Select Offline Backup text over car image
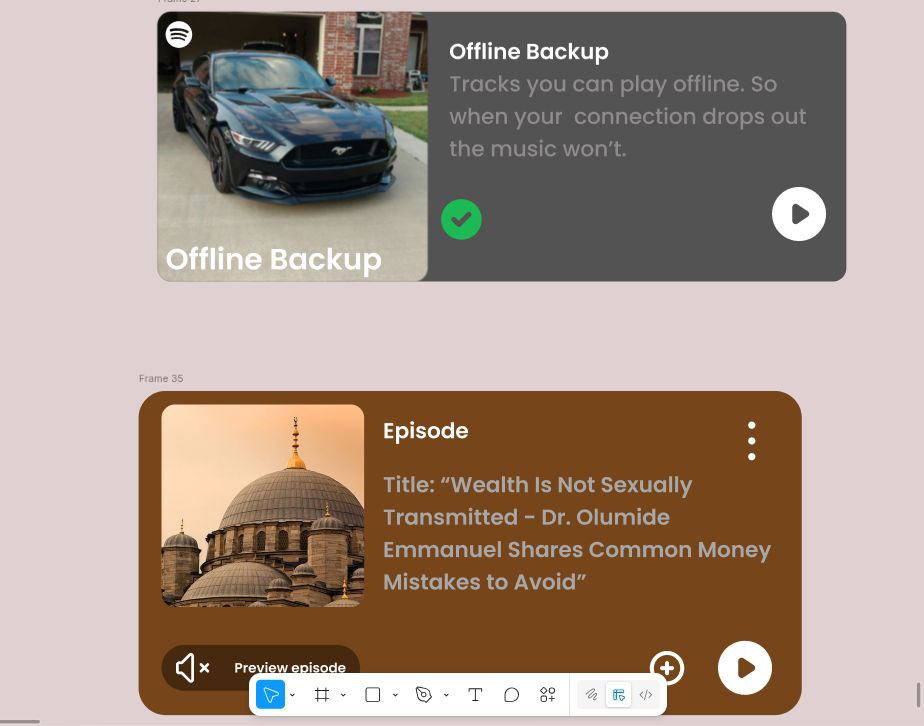 [273, 259]
